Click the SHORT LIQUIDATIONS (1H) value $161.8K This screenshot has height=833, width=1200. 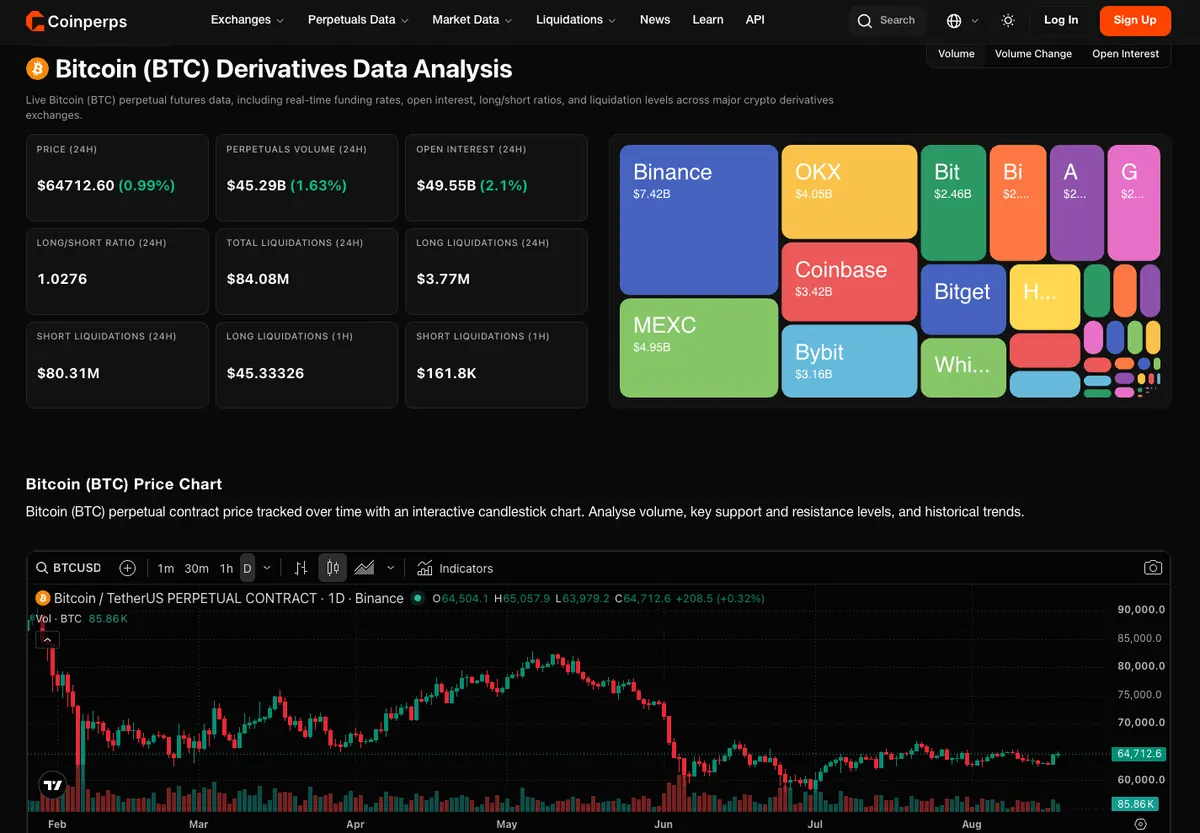pos(448,373)
